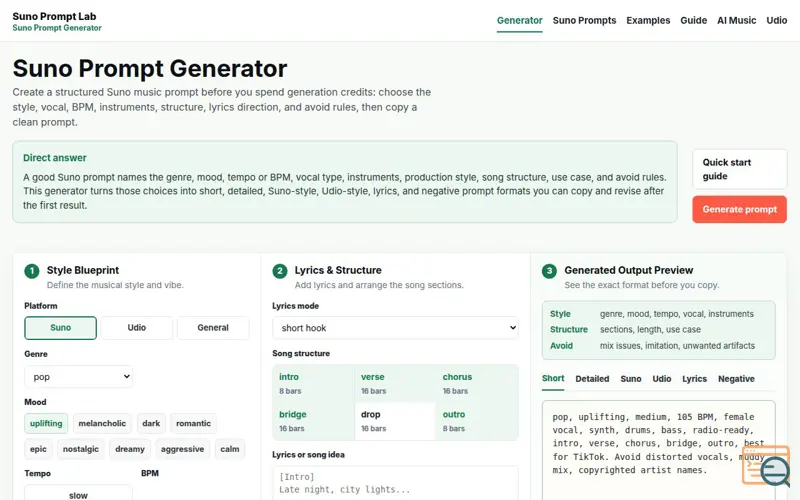Open the Guide navigation link
The height and width of the screenshot is (500, 800).
pos(693,20)
